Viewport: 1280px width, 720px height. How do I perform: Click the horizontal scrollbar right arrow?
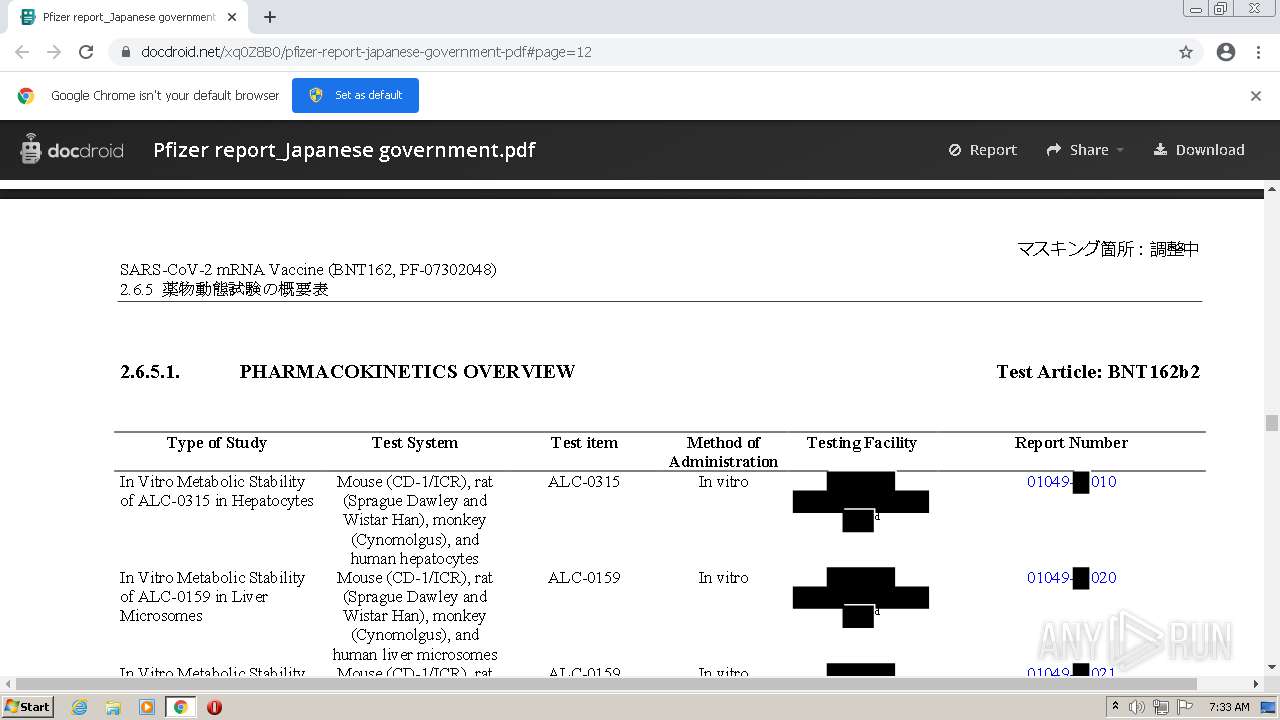(1256, 684)
